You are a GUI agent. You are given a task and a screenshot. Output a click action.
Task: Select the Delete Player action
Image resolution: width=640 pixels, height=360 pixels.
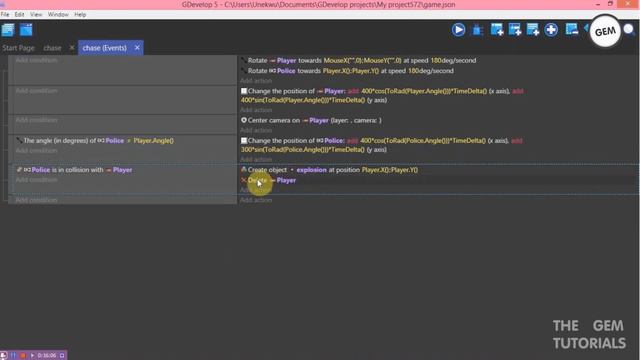pos(268,180)
